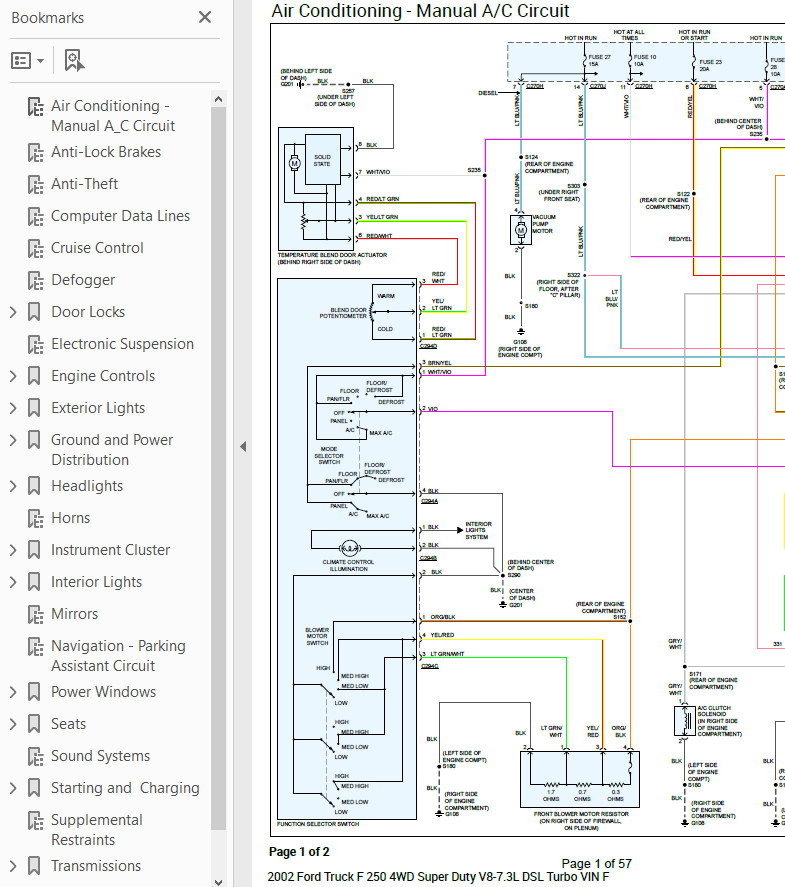785x887 pixels.
Task: Expand the Transmissions bookmark
Action: pos(13,866)
